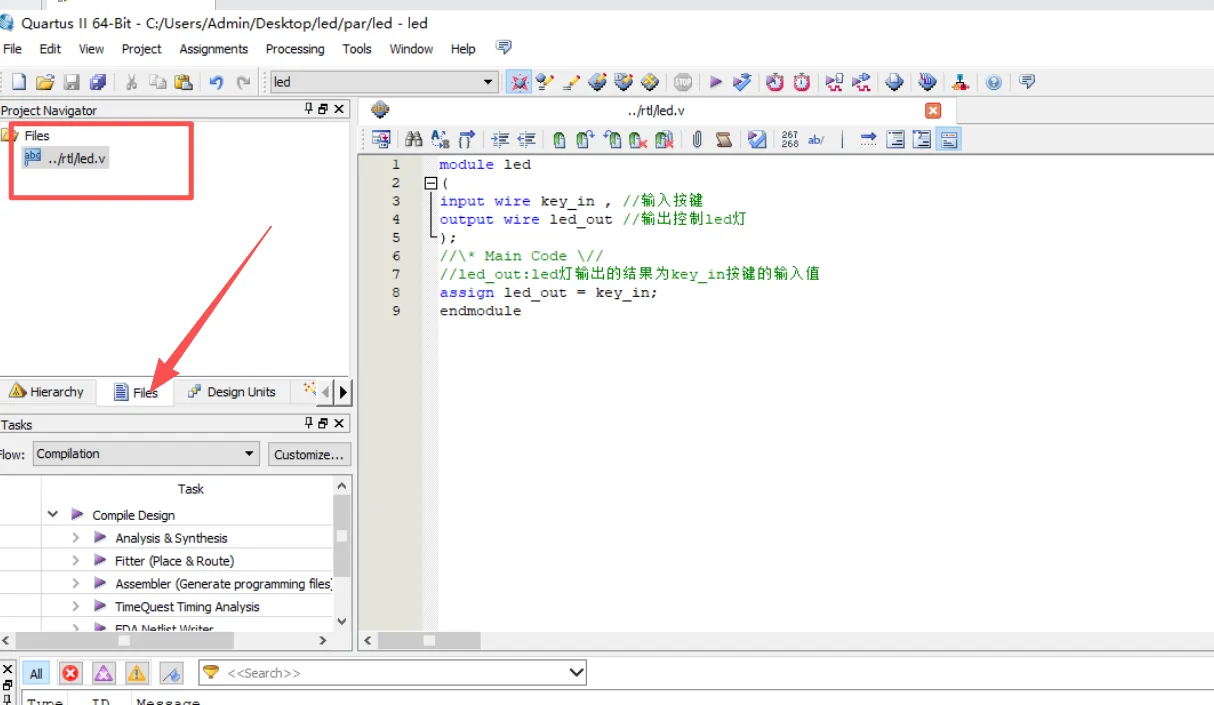Toggle the All messages filter

(x=36, y=674)
